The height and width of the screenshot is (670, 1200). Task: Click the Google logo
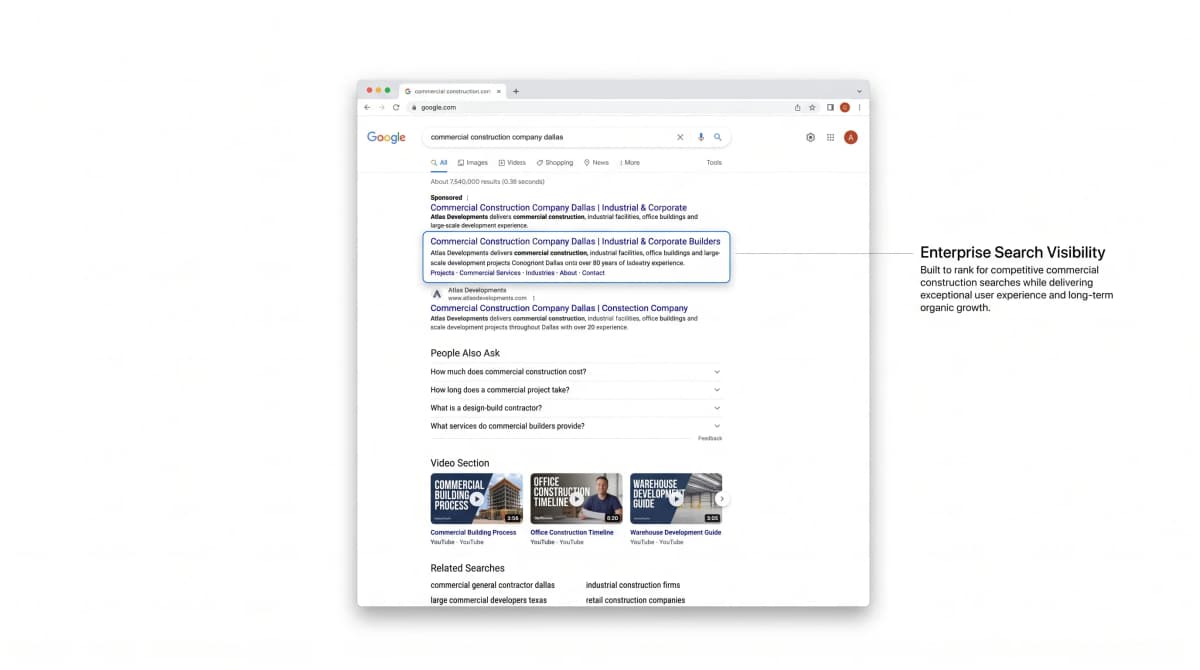[386, 137]
